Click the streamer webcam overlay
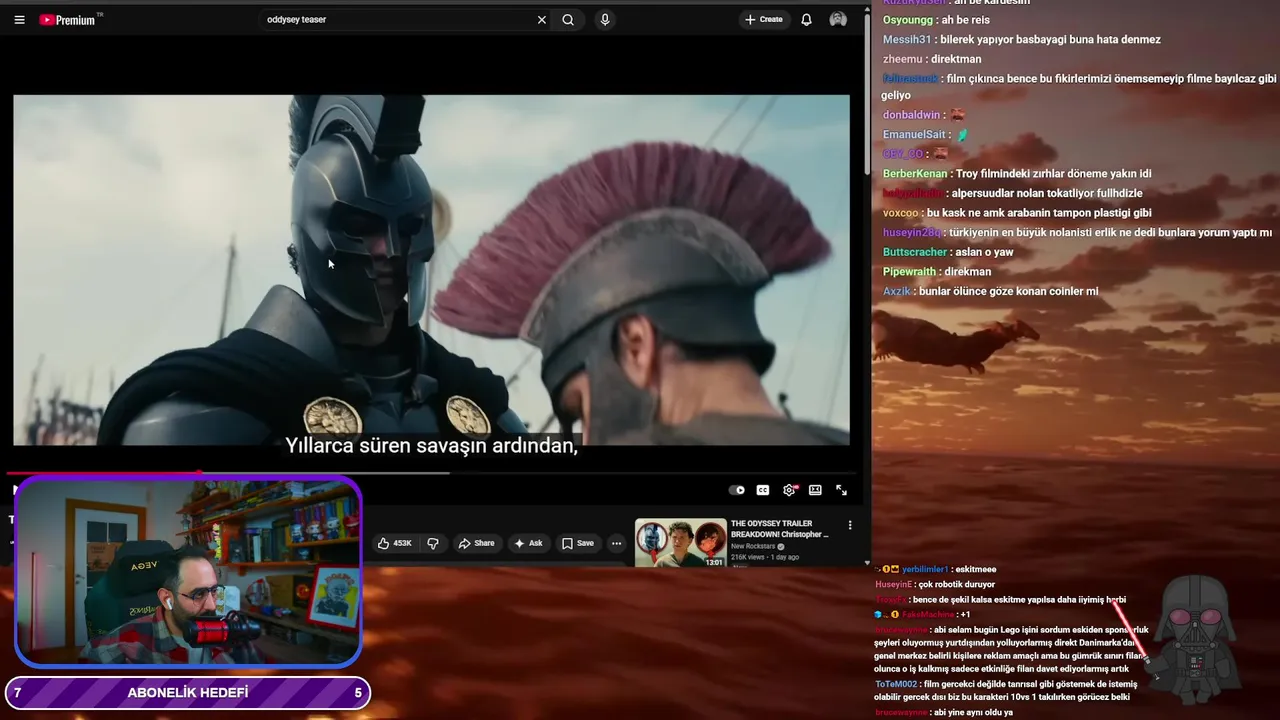Viewport: 1280px width, 720px height. pyautogui.click(x=188, y=572)
